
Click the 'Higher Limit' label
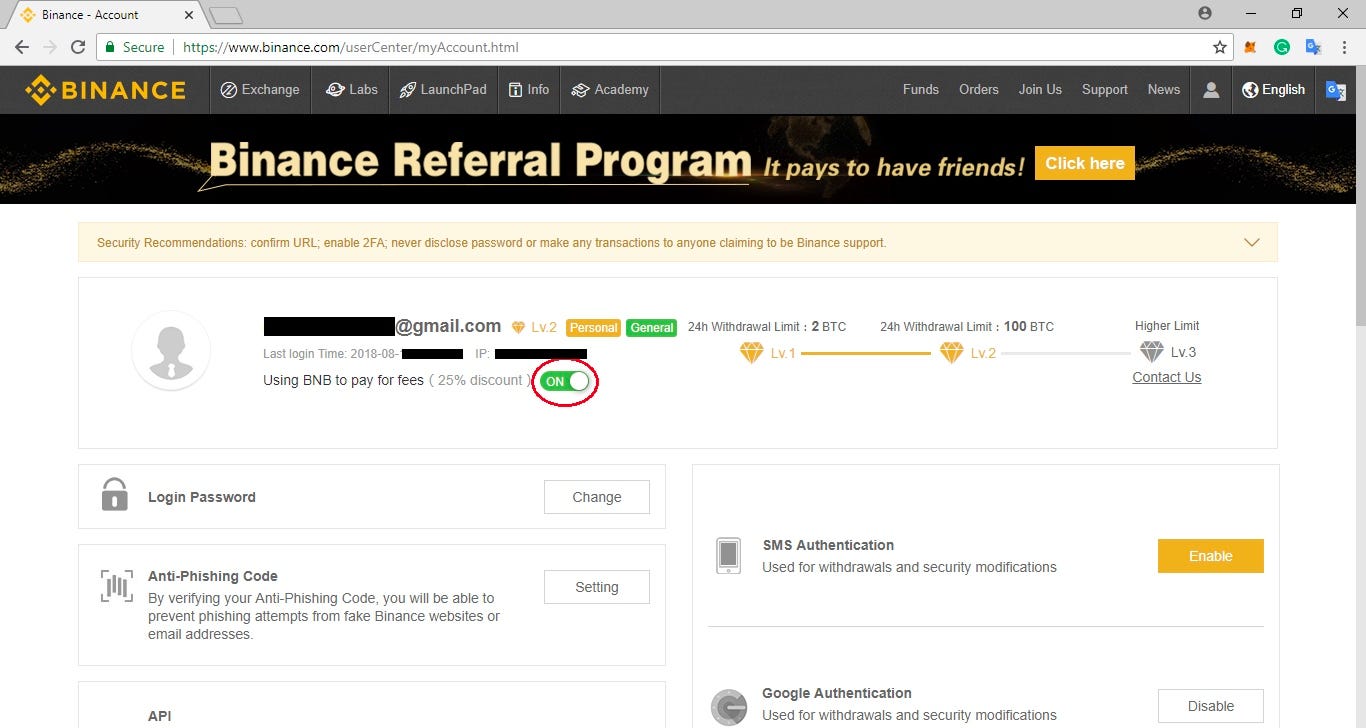(x=1167, y=326)
